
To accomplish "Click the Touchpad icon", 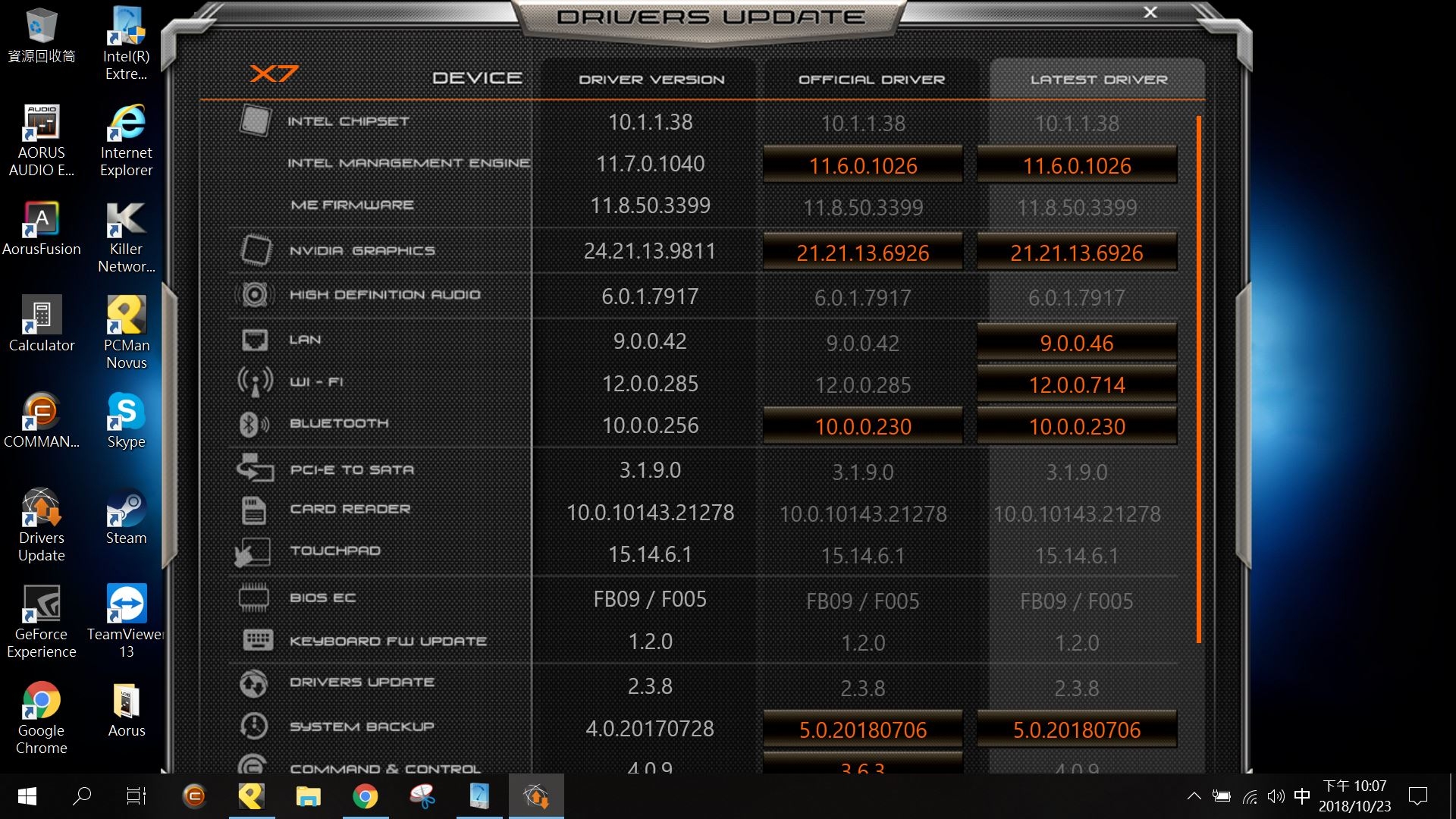I will point(253,553).
